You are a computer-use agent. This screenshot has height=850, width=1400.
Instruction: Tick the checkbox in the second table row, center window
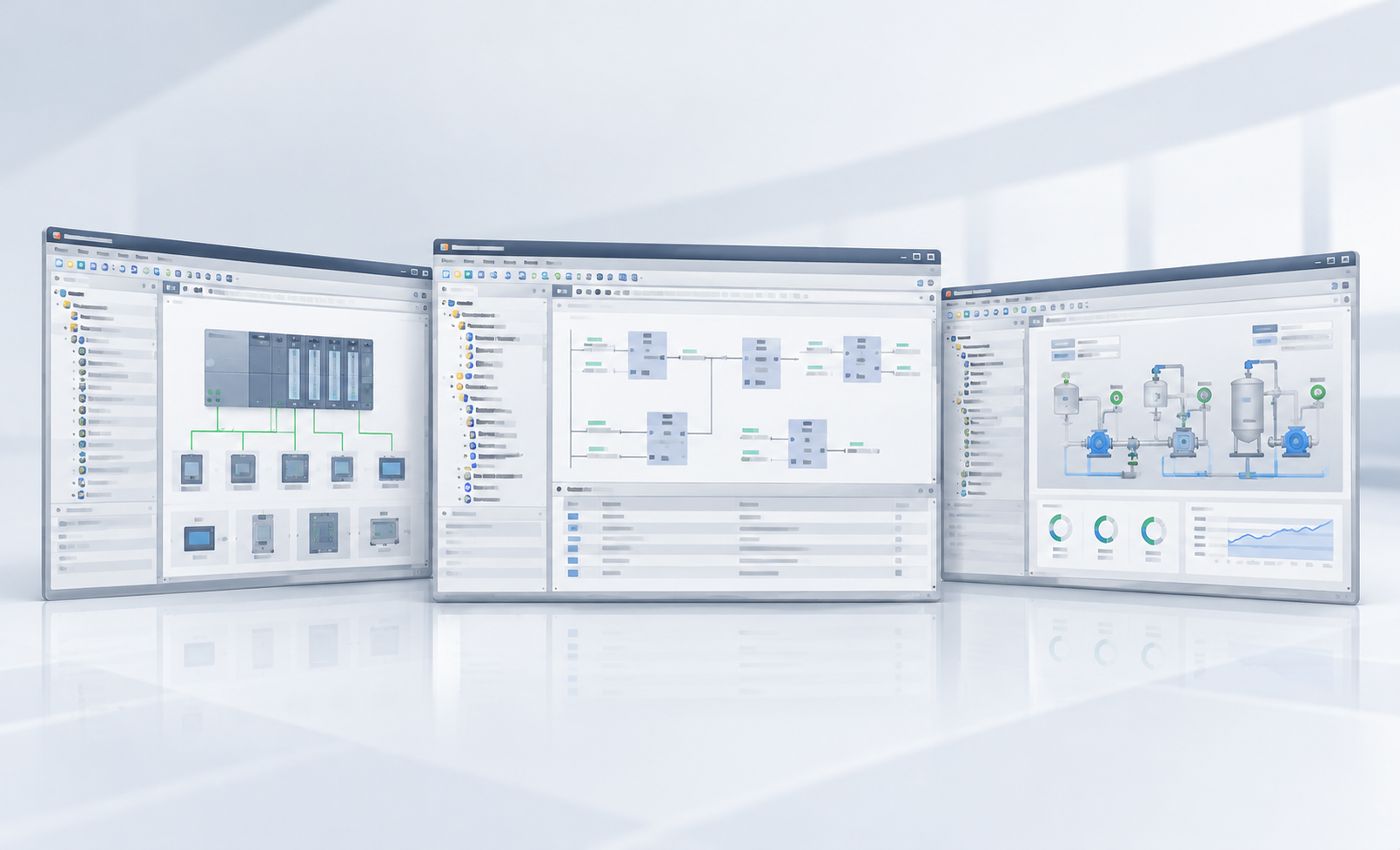pyautogui.click(x=899, y=528)
